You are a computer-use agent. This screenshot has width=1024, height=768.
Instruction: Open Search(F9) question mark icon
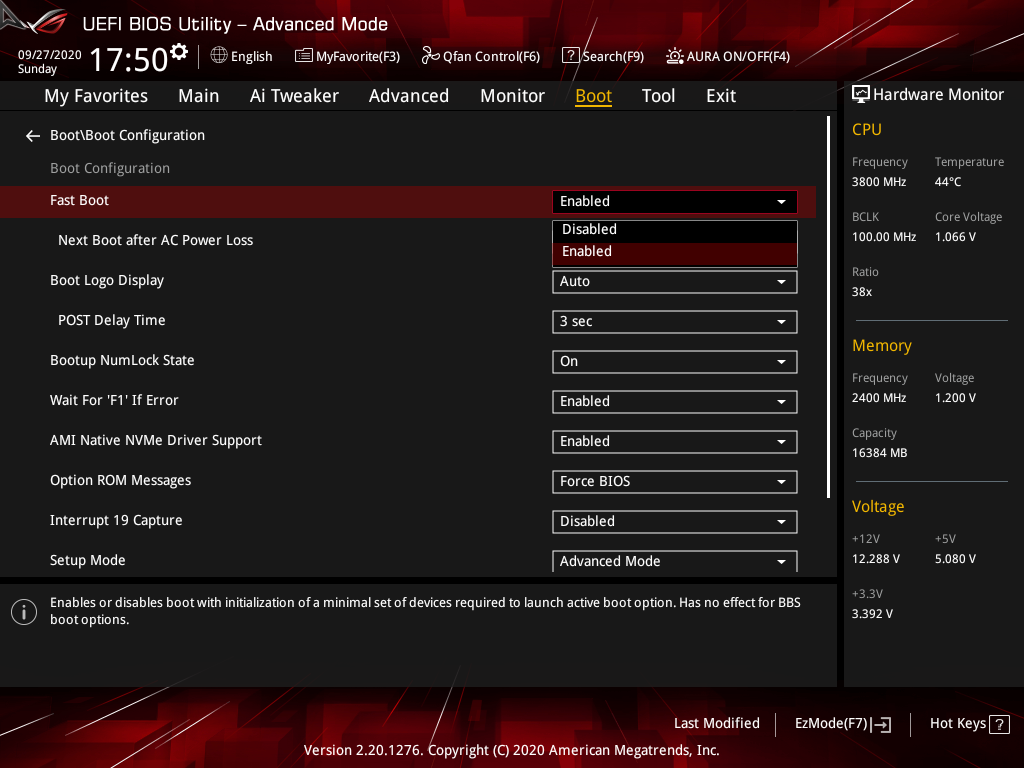pyautogui.click(x=570, y=56)
